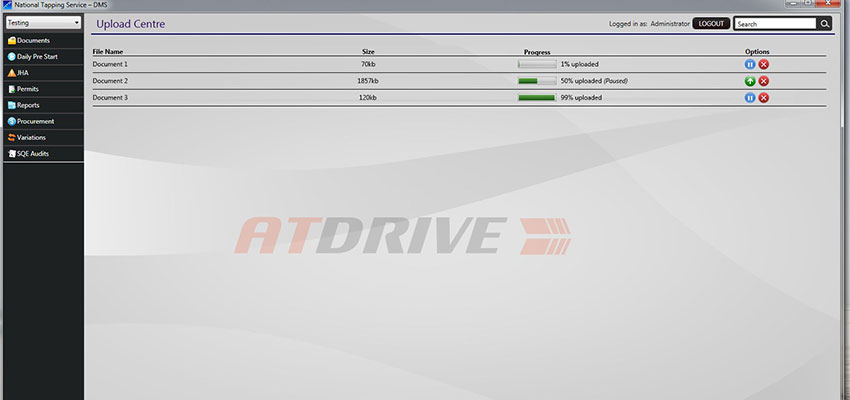Open the Variations section

43,138
